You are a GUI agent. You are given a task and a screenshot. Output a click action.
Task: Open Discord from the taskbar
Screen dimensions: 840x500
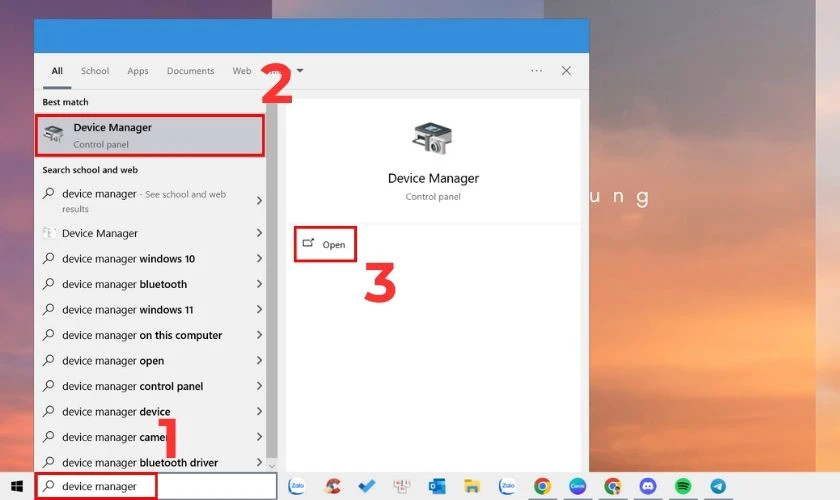tap(648, 486)
